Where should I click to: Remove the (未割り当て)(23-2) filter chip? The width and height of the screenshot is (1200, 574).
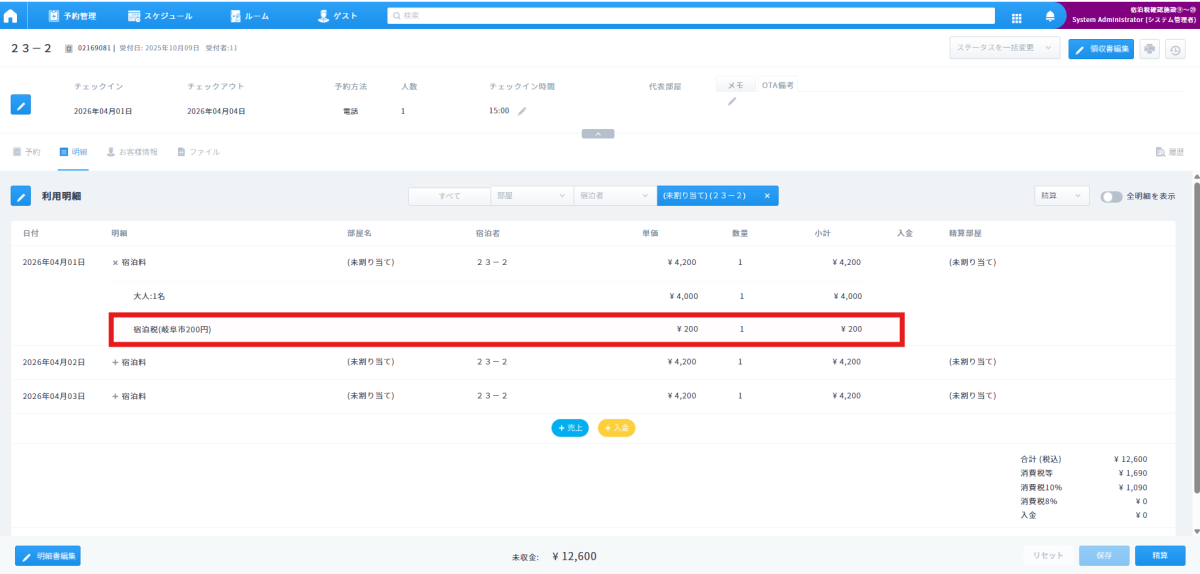767,196
